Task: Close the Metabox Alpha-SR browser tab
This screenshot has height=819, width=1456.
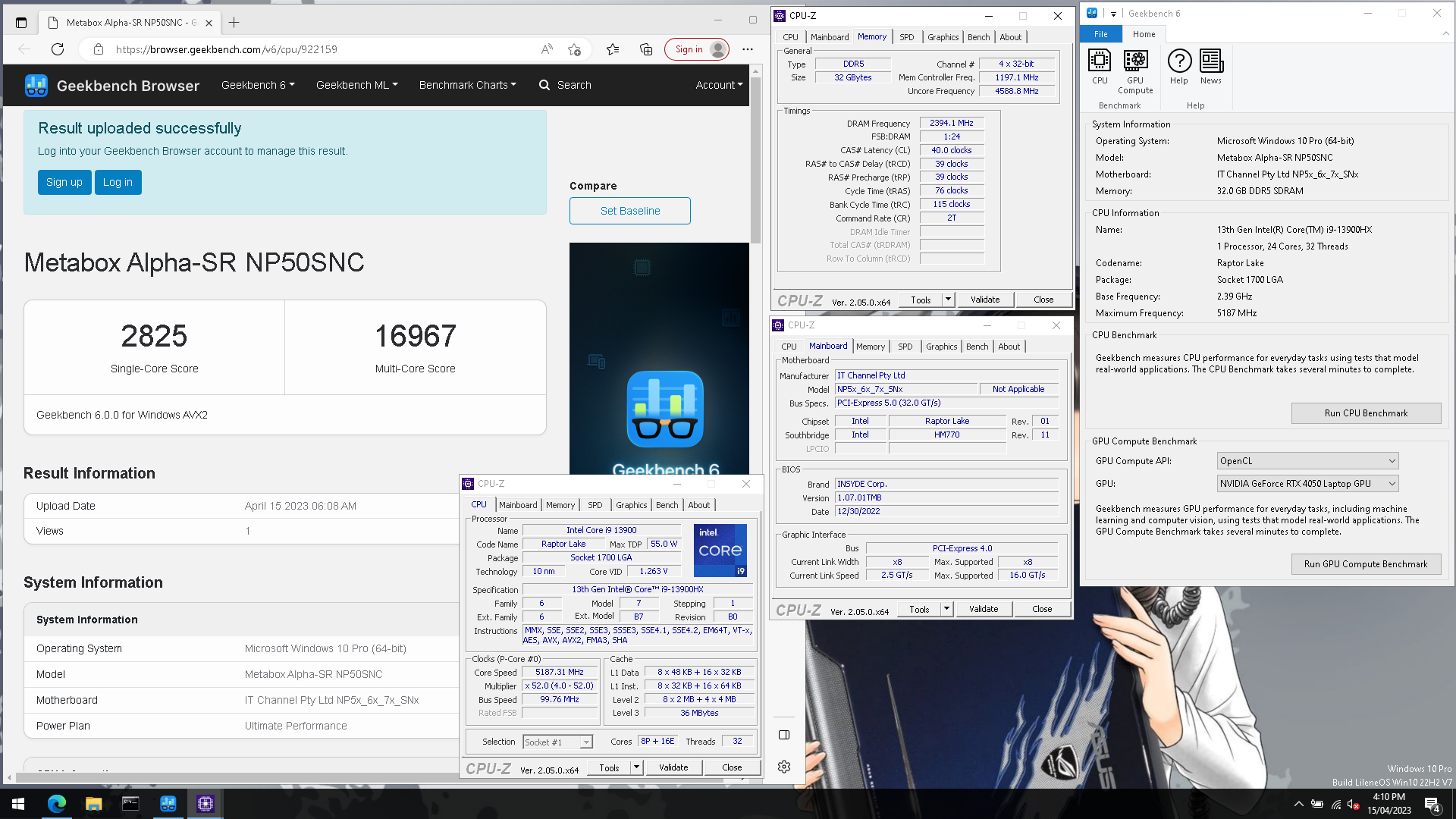Action: [209, 23]
